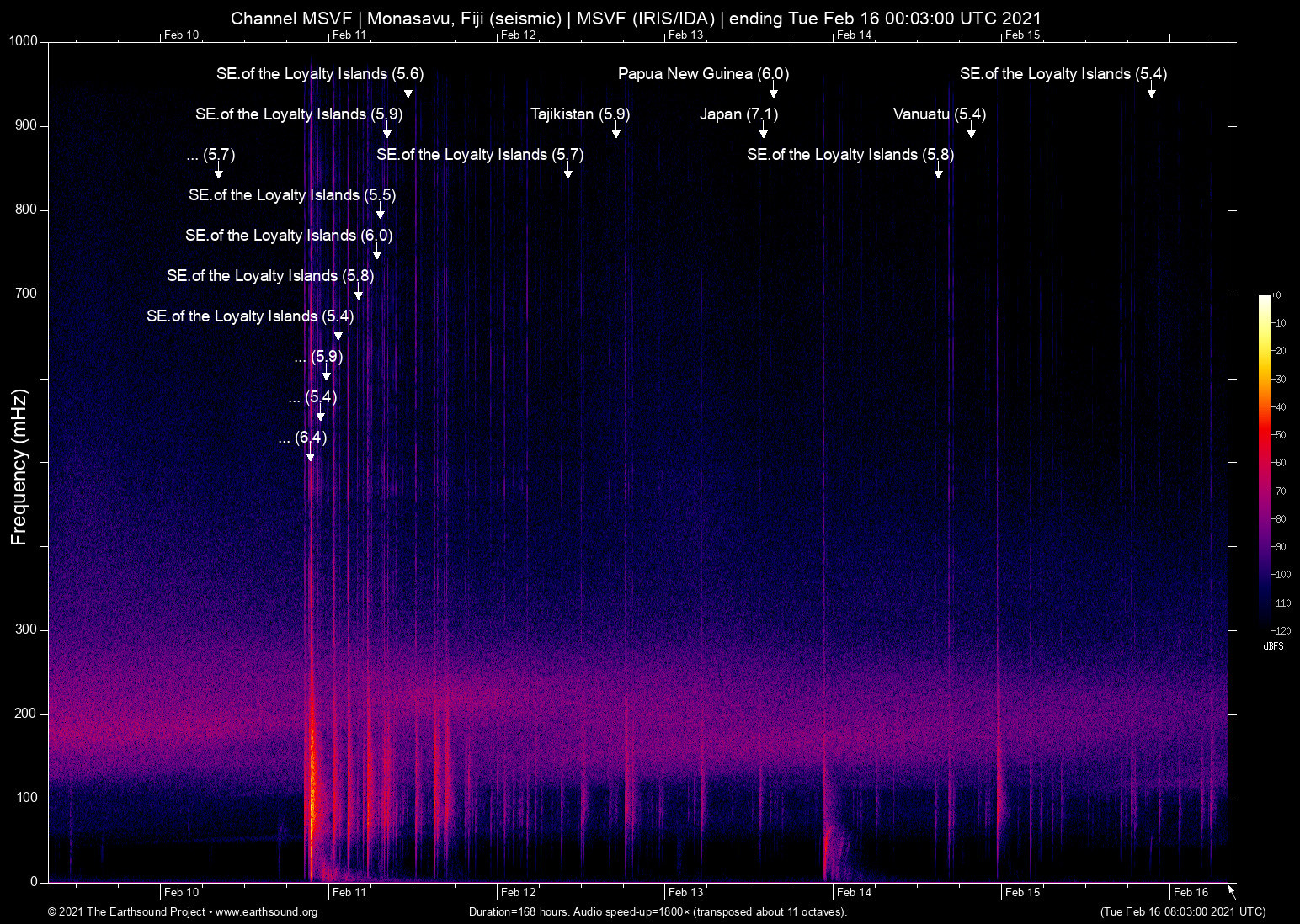1300x924 pixels.
Task: Click the '-70' color scale label
Action: coord(1279,491)
